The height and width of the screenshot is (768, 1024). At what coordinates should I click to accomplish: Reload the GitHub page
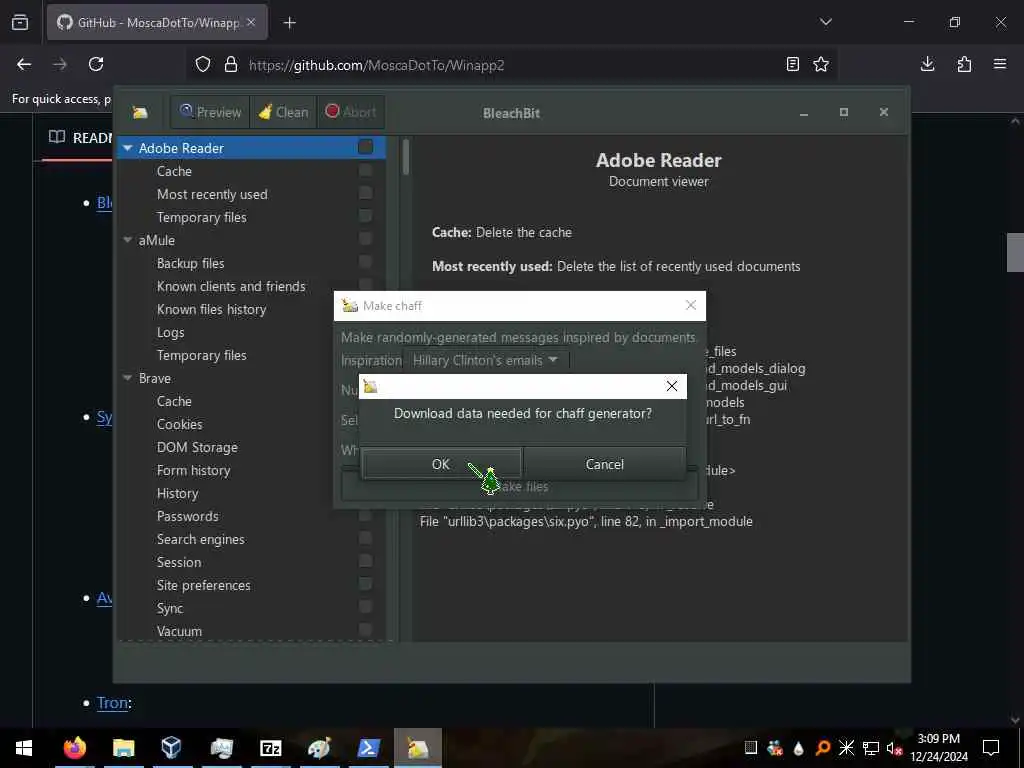coord(96,64)
